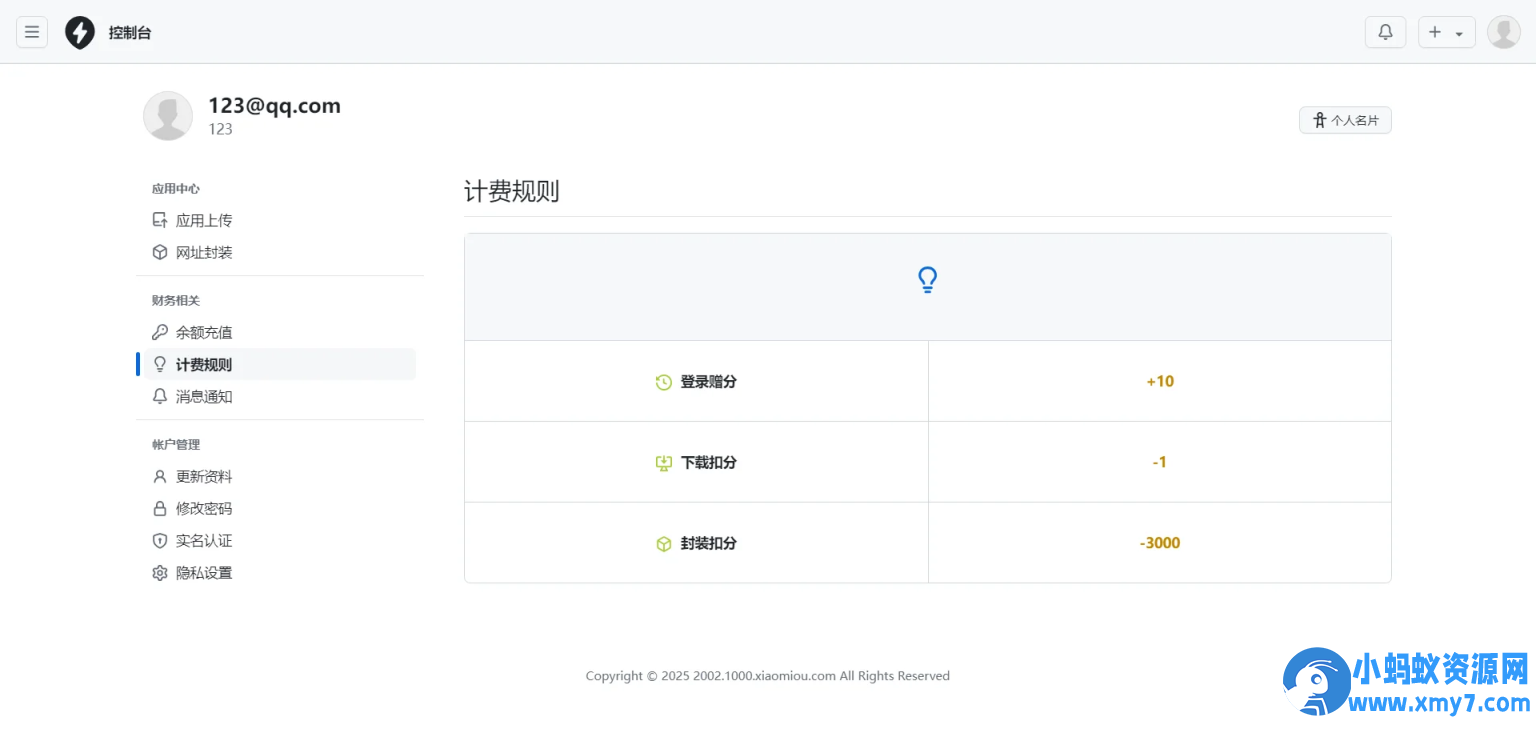Select 计费规则 sidebar item

click(x=279, y=364)
